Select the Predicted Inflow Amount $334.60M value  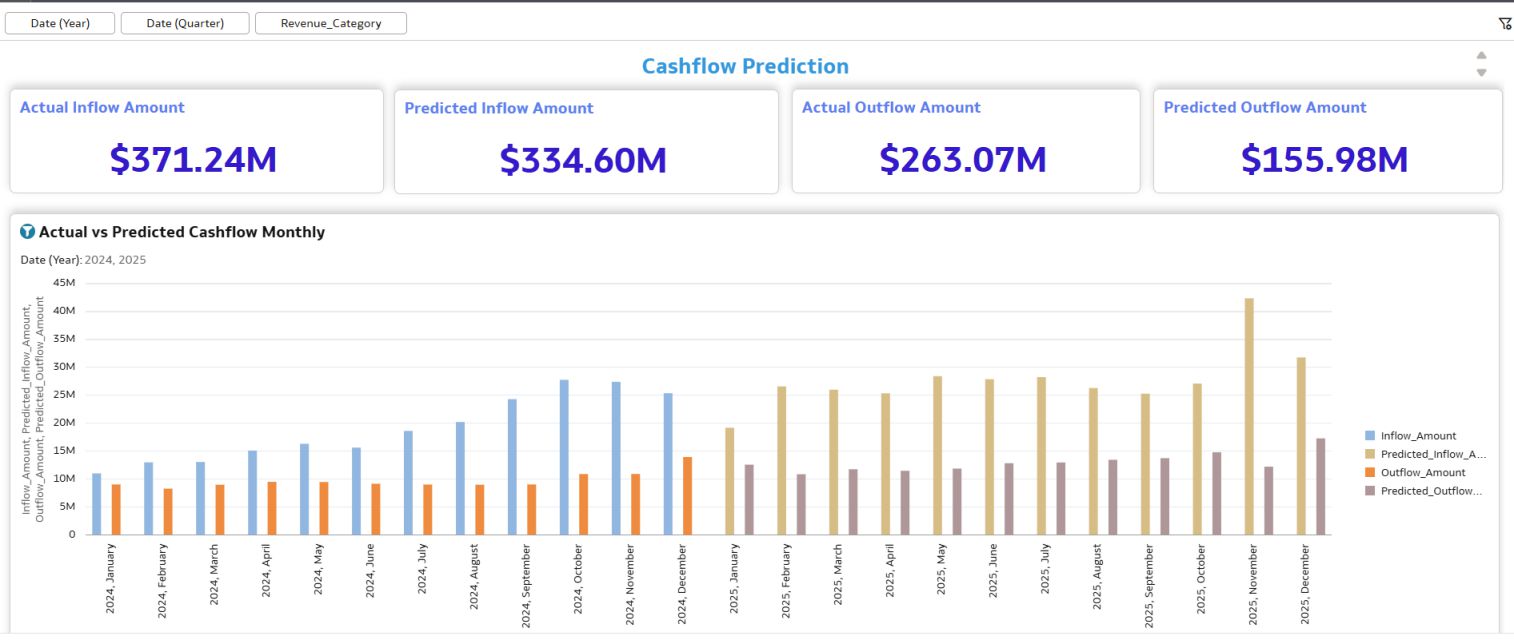pos(583,160)
